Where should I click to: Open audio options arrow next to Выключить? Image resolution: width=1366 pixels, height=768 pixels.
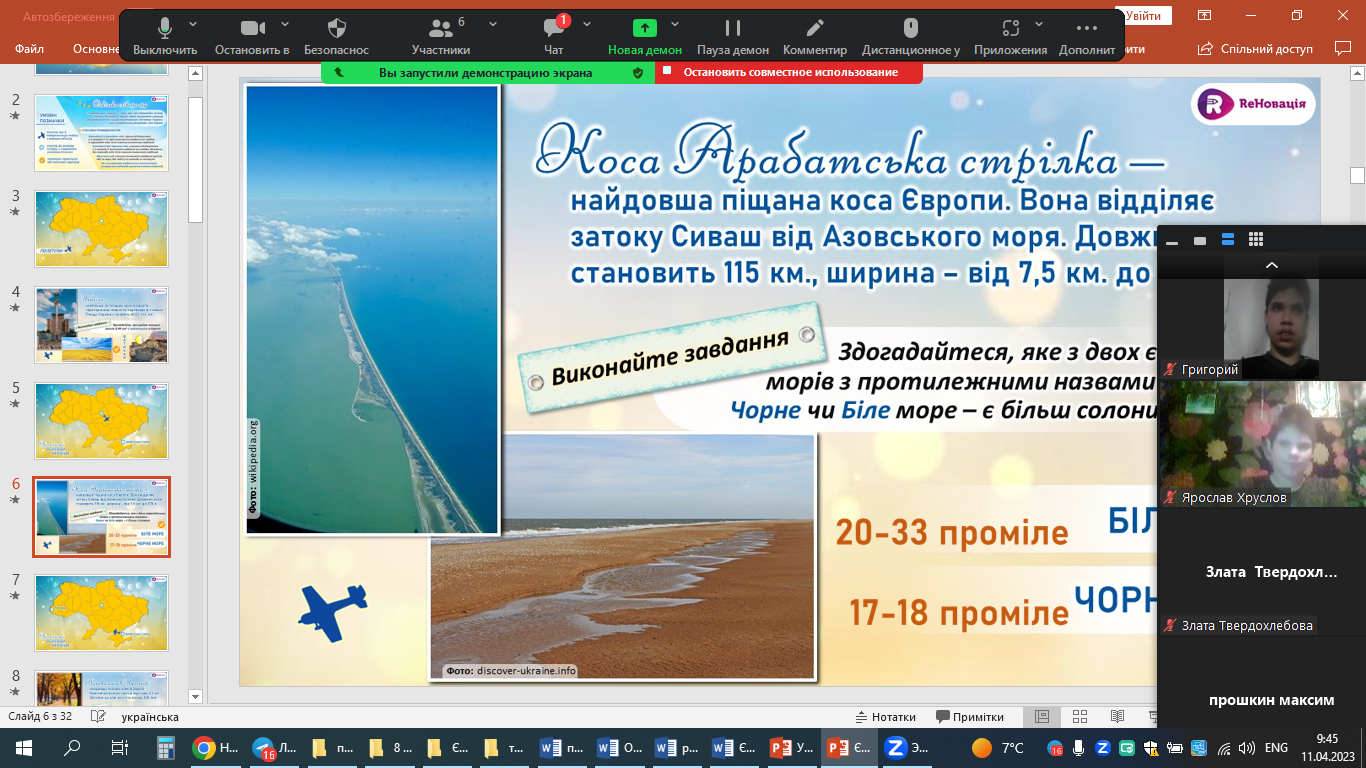(x=193, y=24)
